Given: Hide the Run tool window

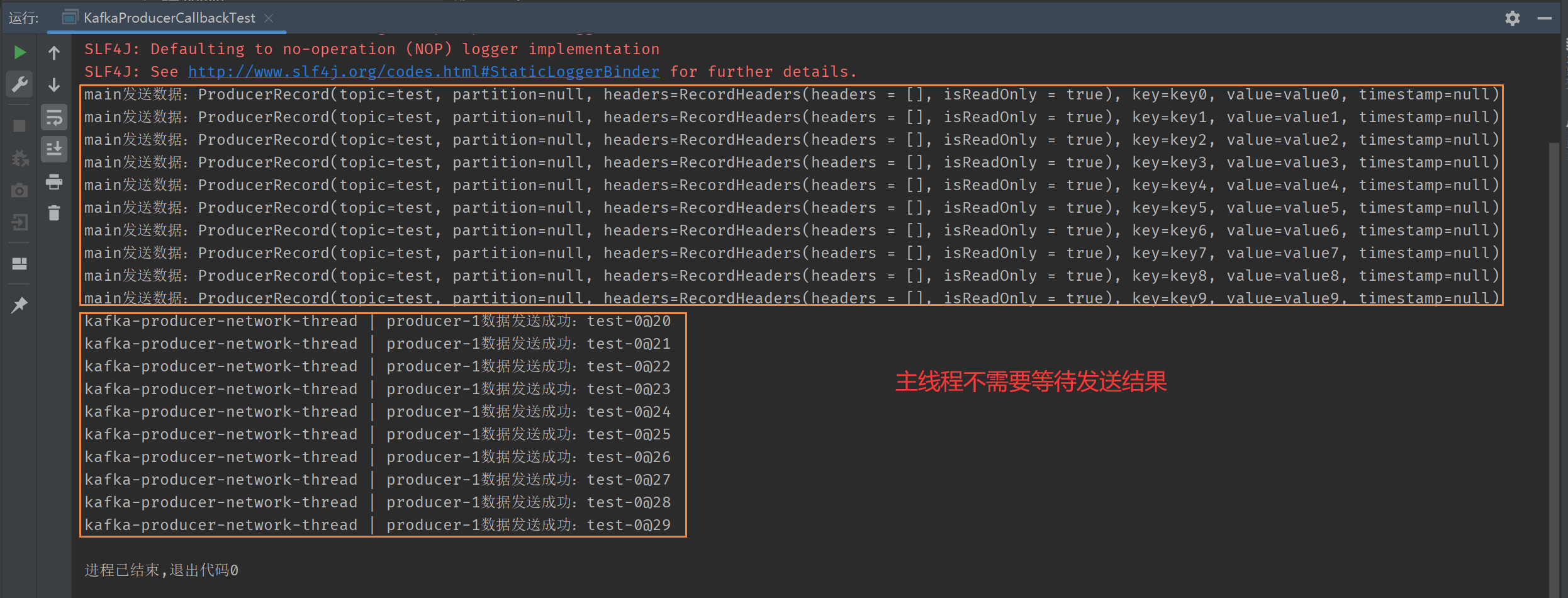Looking at the screenshot, I should (1545, 18).
